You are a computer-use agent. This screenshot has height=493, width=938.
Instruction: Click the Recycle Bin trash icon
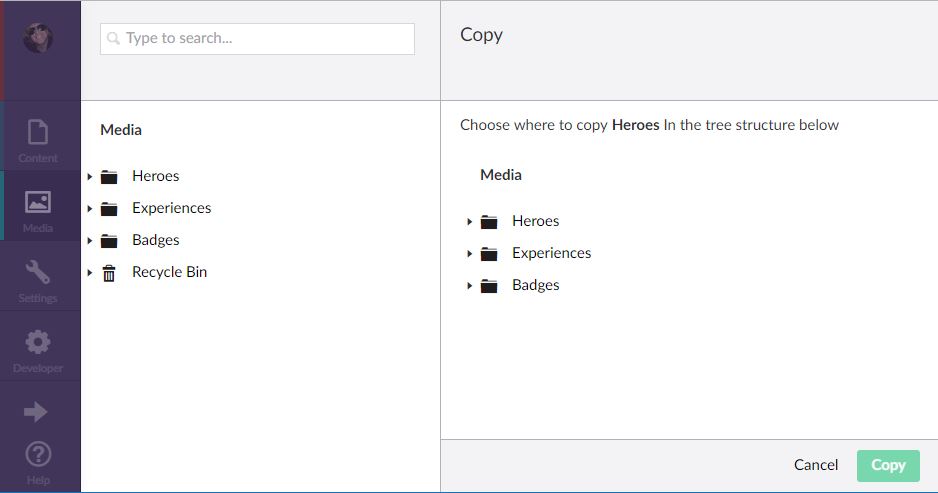pyautogui.click(x=110, y=272)
